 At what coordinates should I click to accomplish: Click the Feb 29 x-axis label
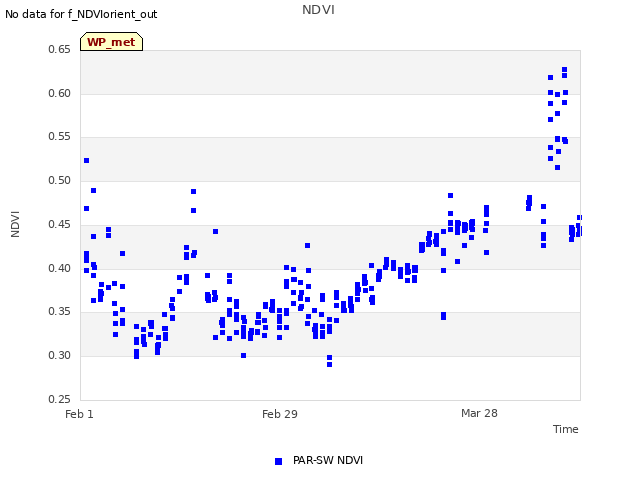280,414
